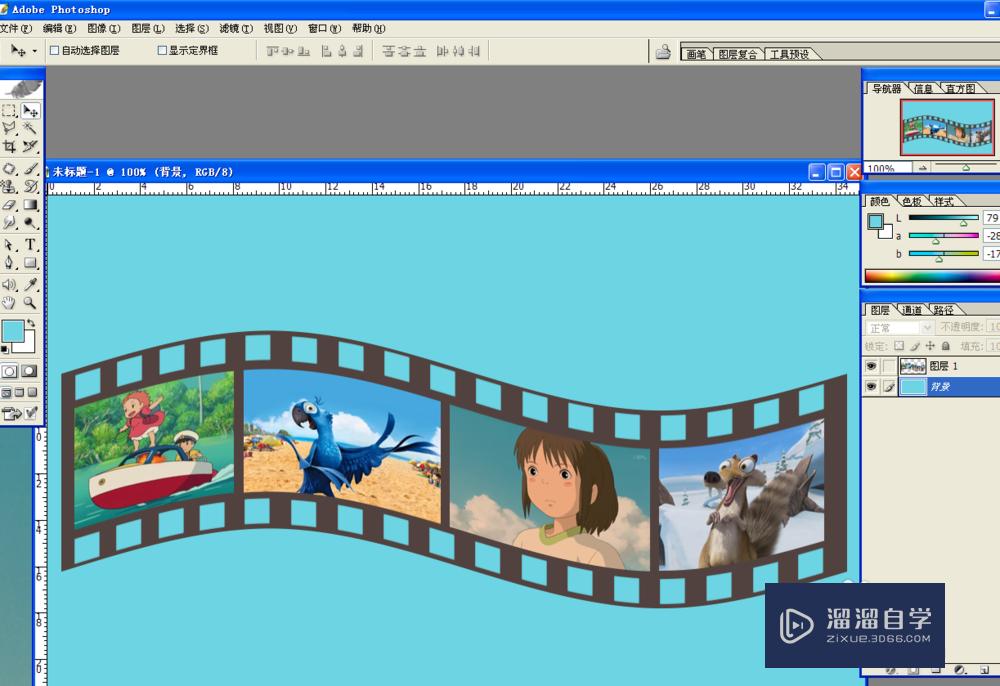The height and width of the screenshot is (686, 1000).
Task: Enable 显示定界框 checkbox
Action: pyautogui.click(x=162, y=50)
